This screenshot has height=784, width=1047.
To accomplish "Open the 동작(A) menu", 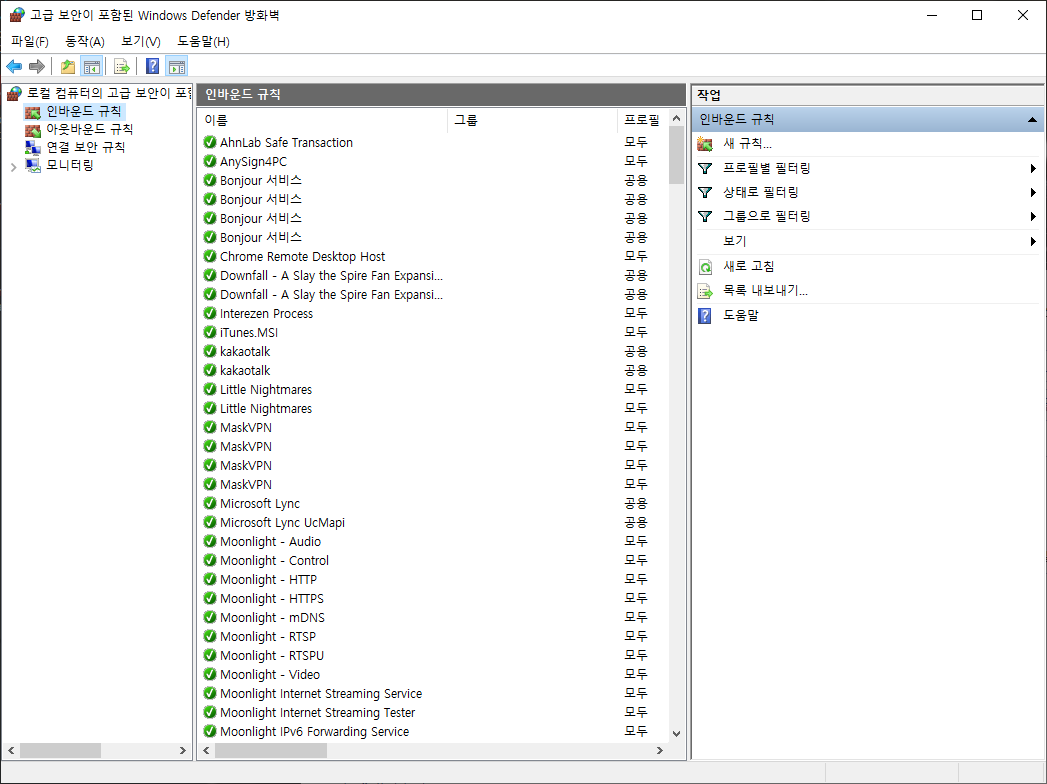I will 85,41.
